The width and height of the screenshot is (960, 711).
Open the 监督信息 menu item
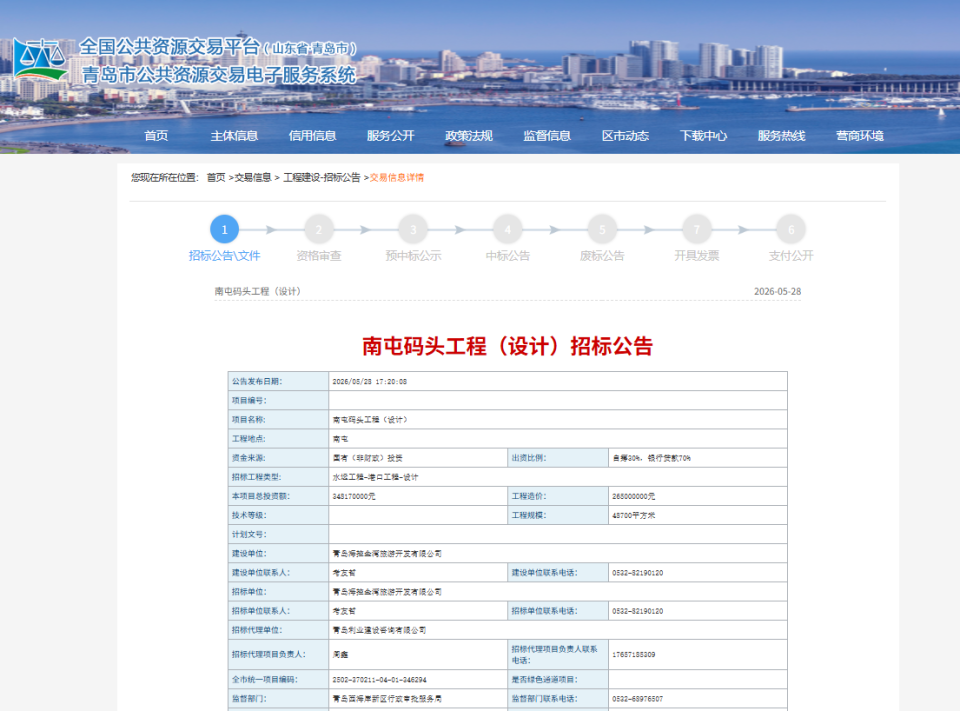click(547, 136)
